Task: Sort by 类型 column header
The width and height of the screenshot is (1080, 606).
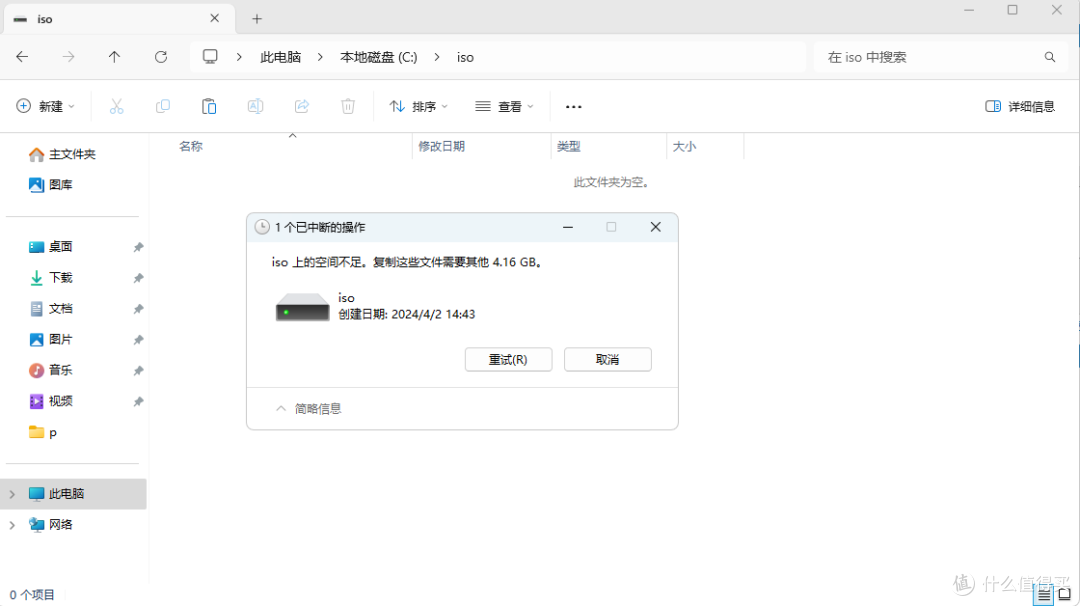Action: point(569,146)
